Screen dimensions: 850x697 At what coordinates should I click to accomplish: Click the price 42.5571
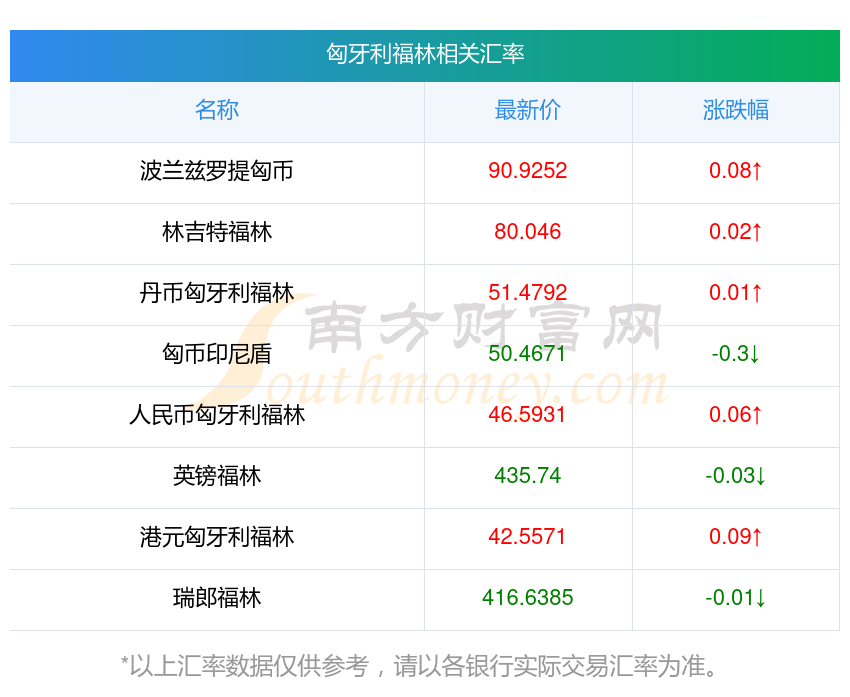pyautogui.click(x=527, y=537)
